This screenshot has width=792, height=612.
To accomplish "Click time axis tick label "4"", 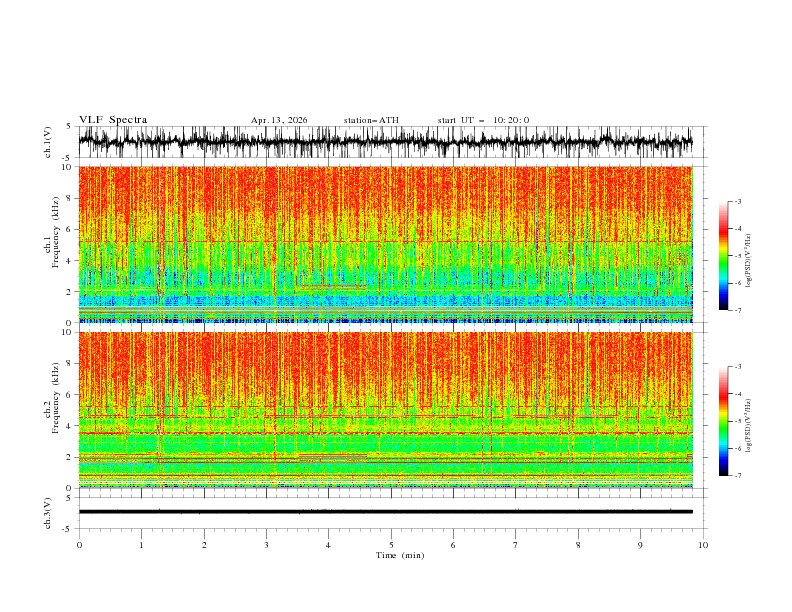I will click(x=328, y=545).
